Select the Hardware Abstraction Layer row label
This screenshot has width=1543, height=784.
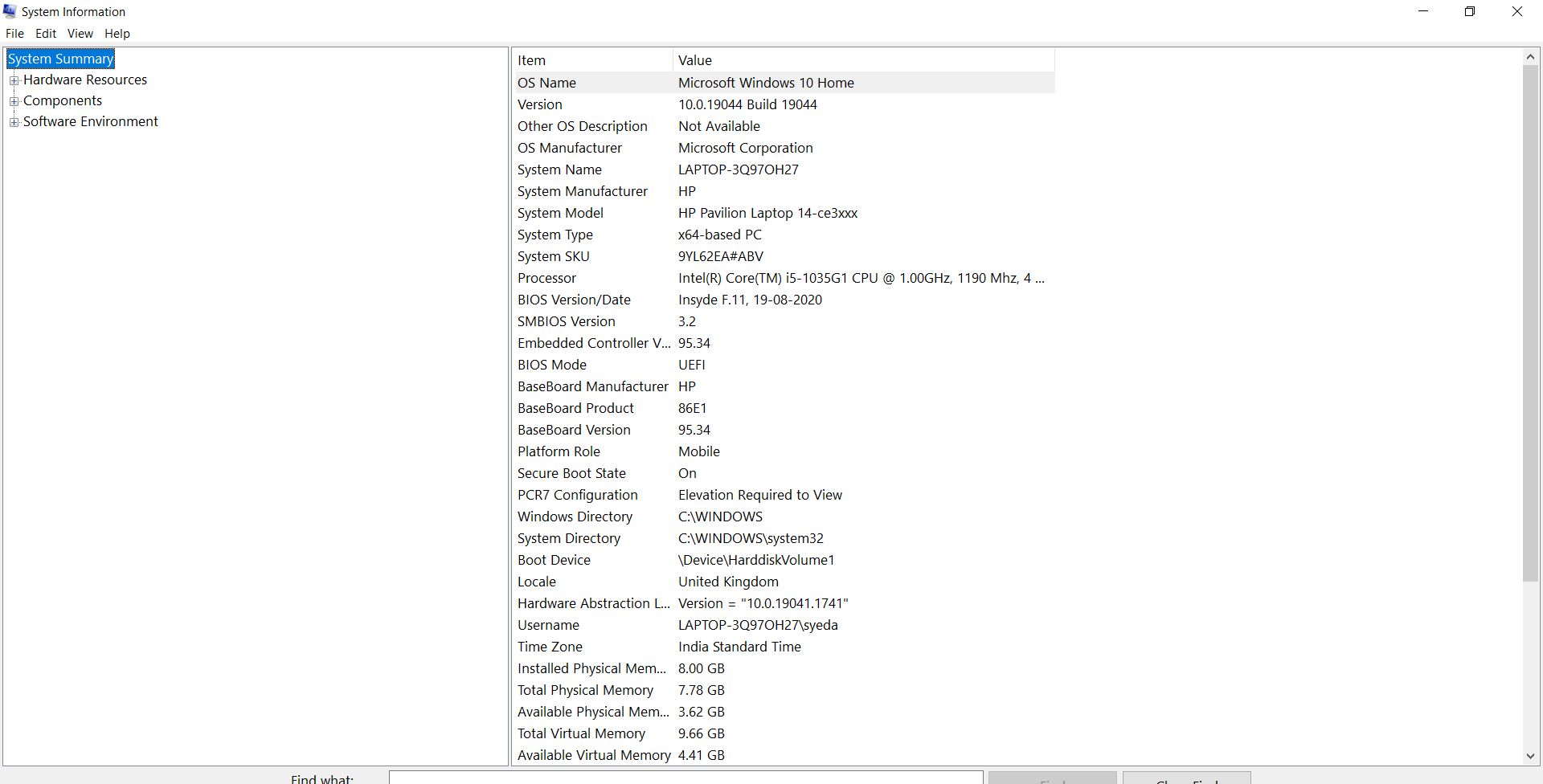click(x=594, y=603)
